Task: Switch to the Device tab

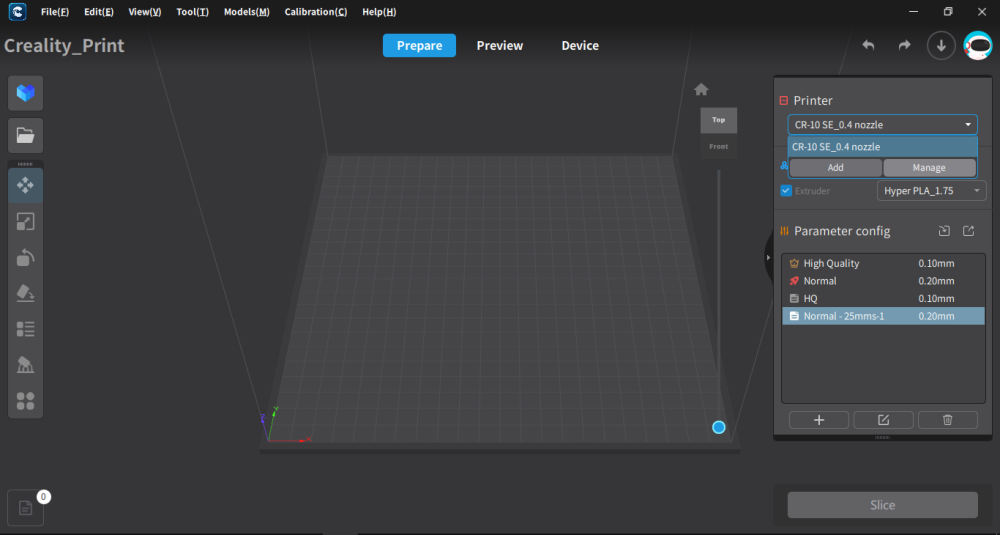Action: pyautogui.click(x=580, y=45)
